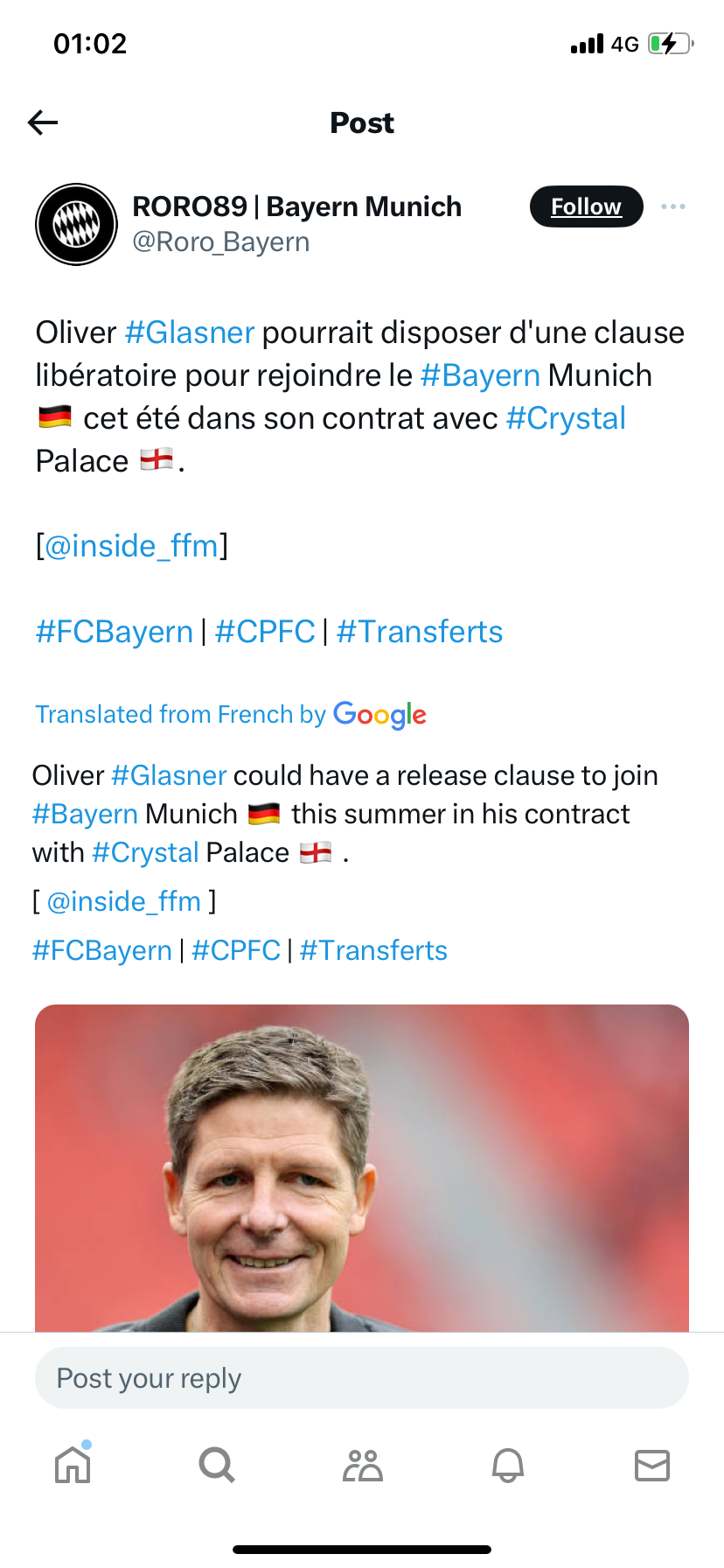Follow the RORO89 account
Viewport: 724px width, 1568px height.
586,206
